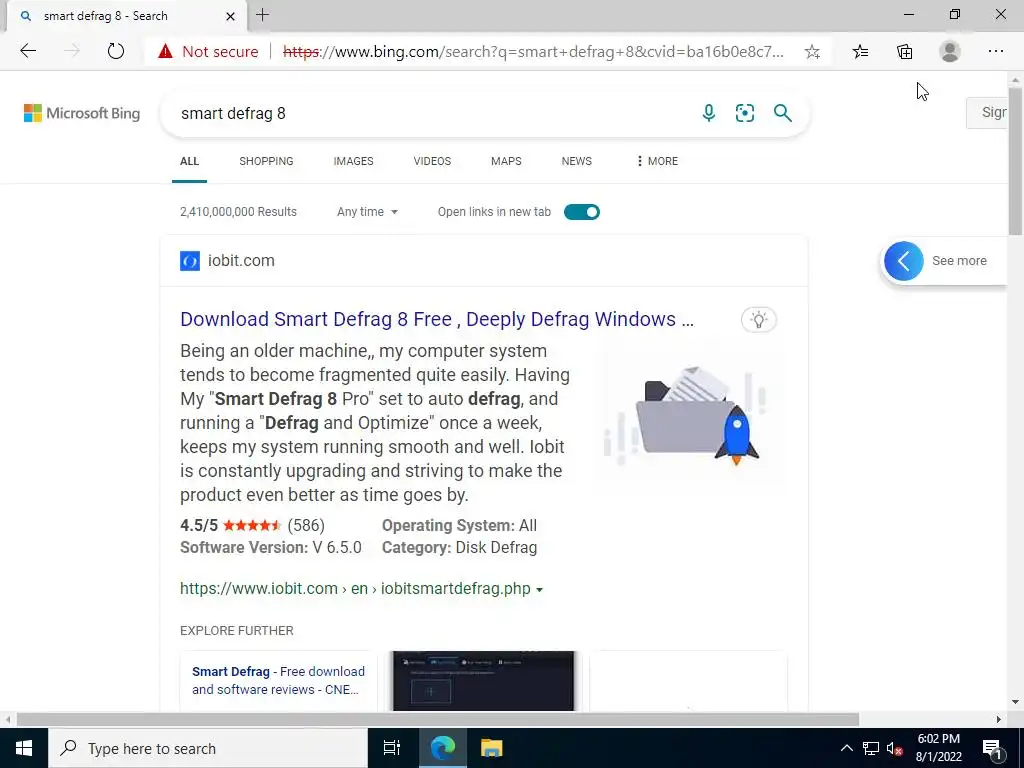Click See more label
The height and width of the screenshot is (768, 1024).
[959, 261]
